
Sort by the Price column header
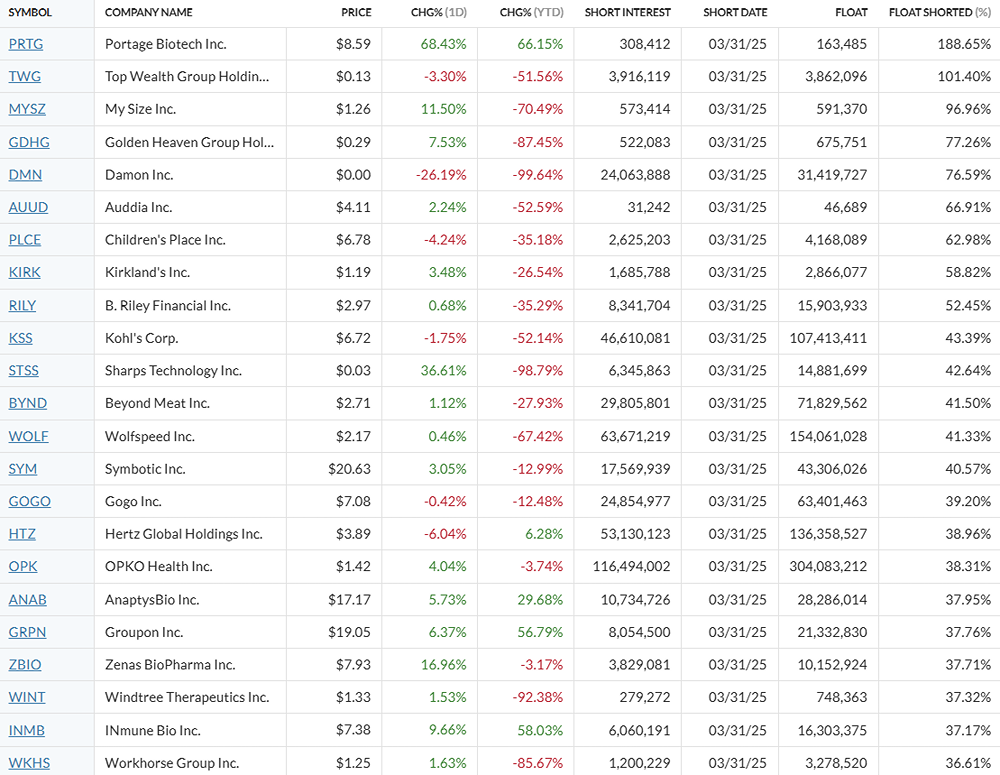coord(356,12)
